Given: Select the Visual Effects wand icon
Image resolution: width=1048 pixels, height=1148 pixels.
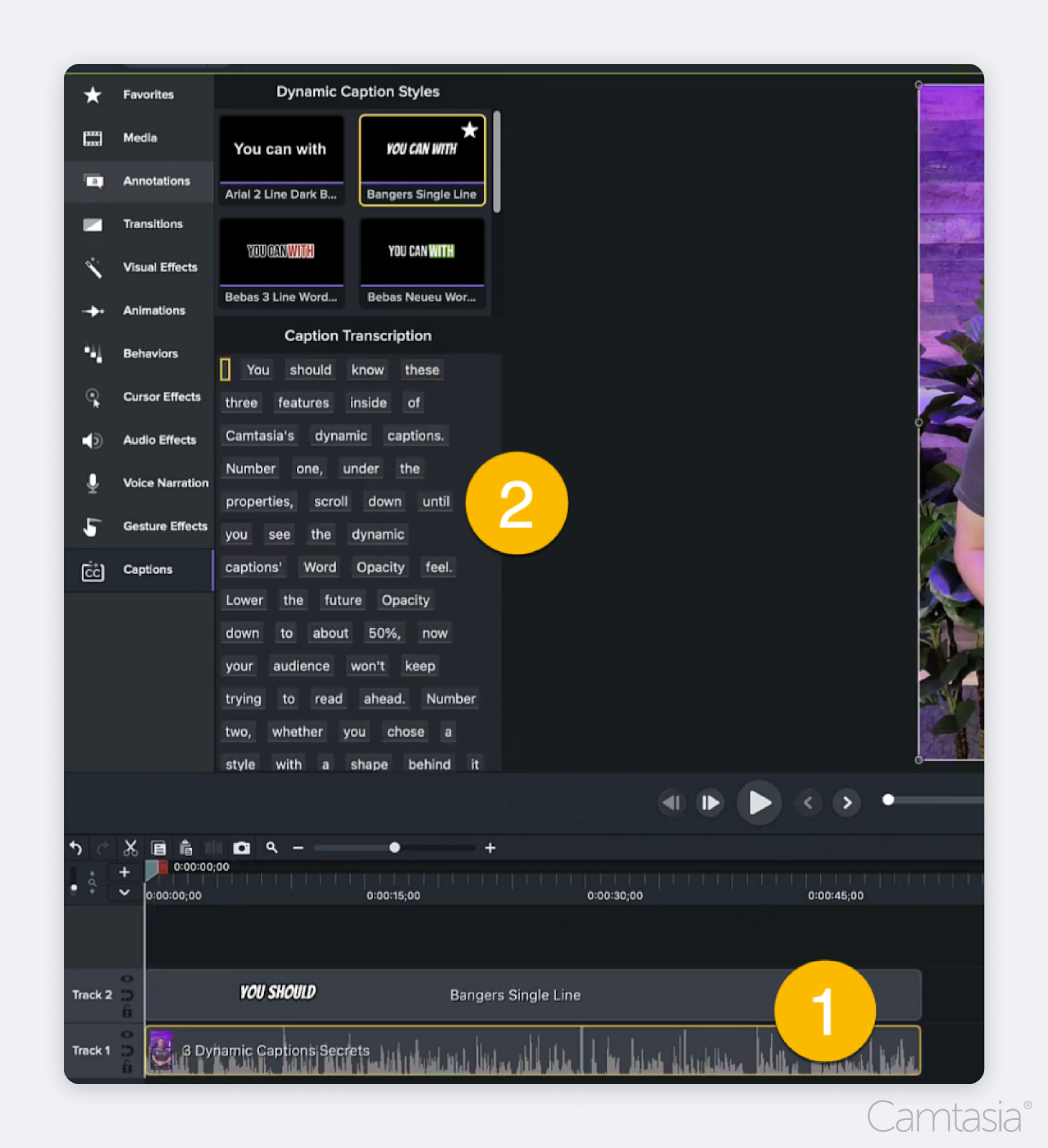Looking at the screenshot, I should [x=93, y=268].
